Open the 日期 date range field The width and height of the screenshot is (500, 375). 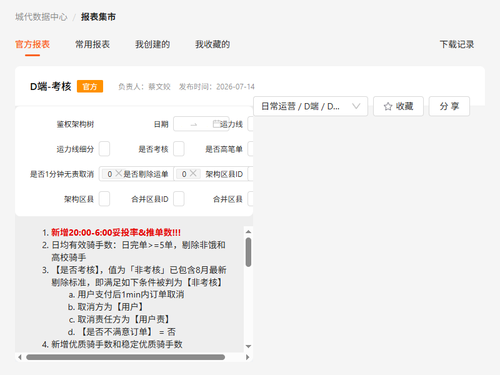[201, 124]
